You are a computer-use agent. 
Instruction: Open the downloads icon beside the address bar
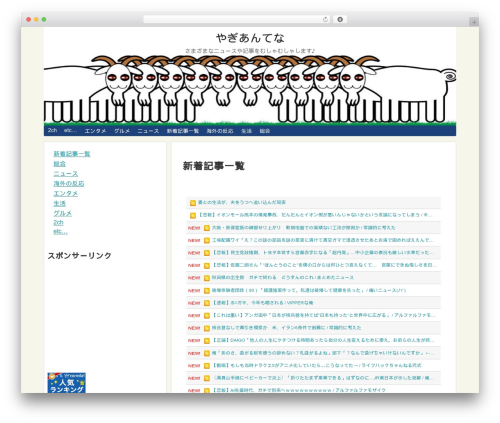click(x=340, y=19)
